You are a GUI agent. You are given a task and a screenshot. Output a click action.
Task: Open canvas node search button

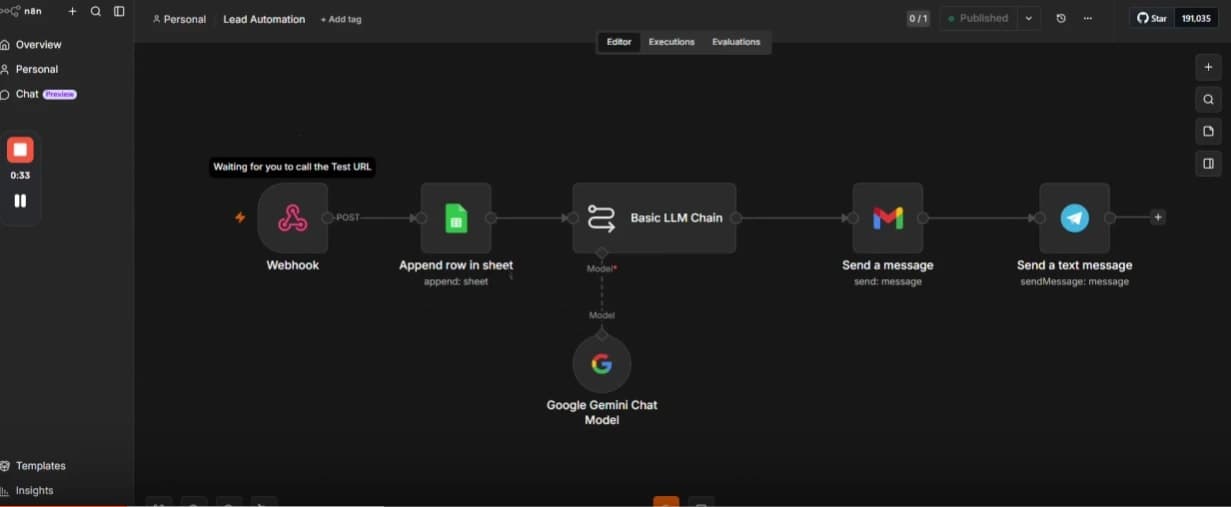[1208, 99]
